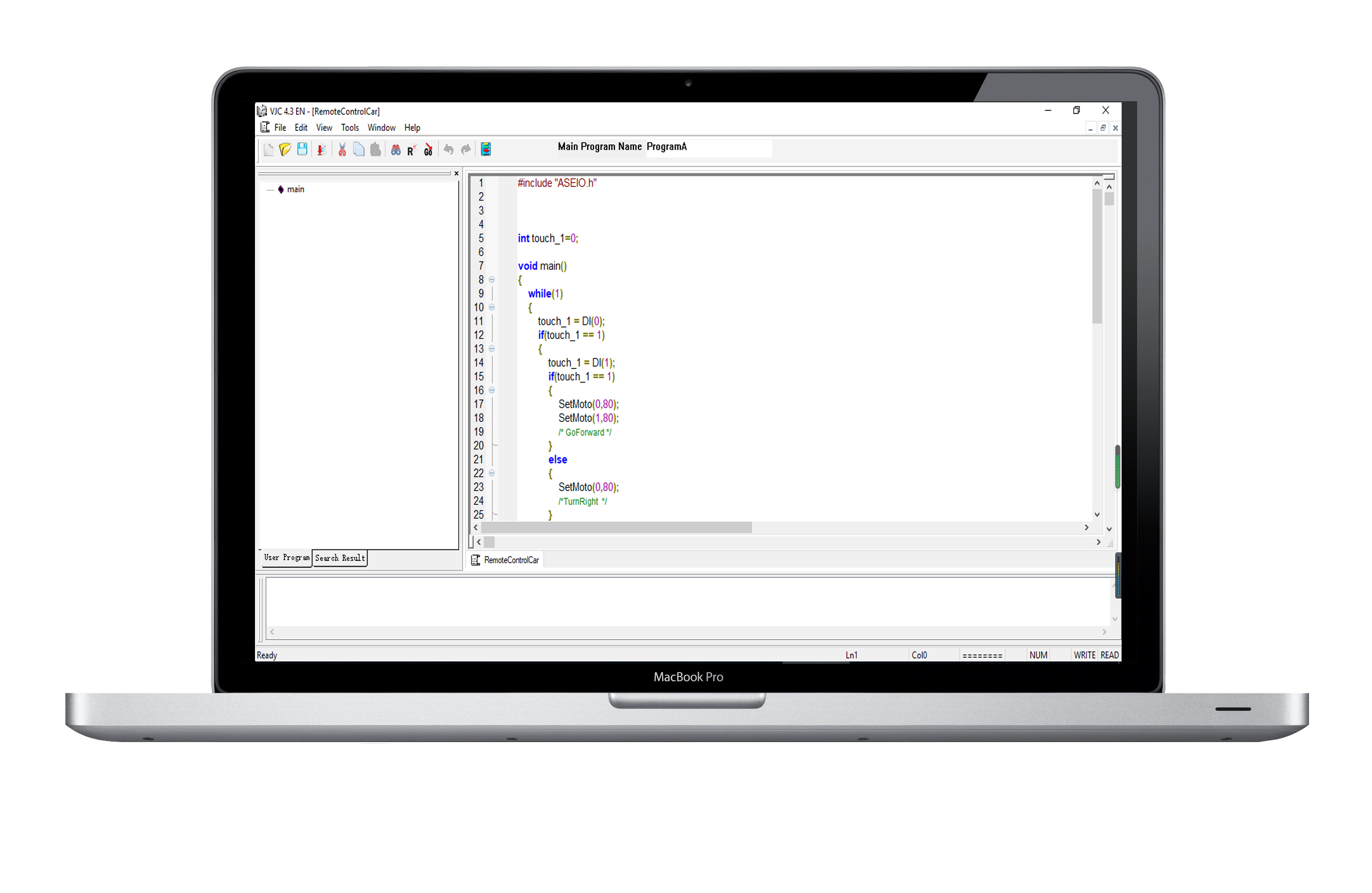This screenshot has height=893, width=1372.
Task: Open a file with the folder icon
Action: [285, 150]
